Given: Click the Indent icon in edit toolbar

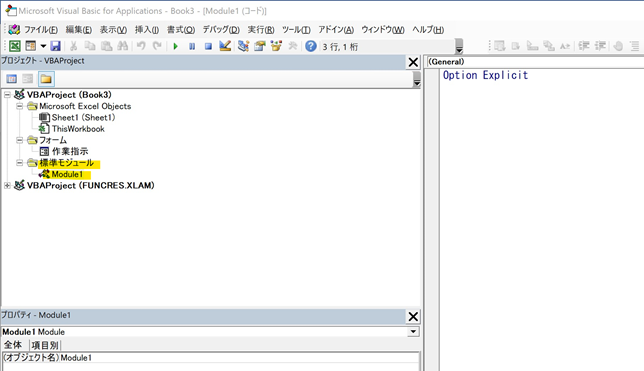Looking at the screenshot, I should coord(584,46).
